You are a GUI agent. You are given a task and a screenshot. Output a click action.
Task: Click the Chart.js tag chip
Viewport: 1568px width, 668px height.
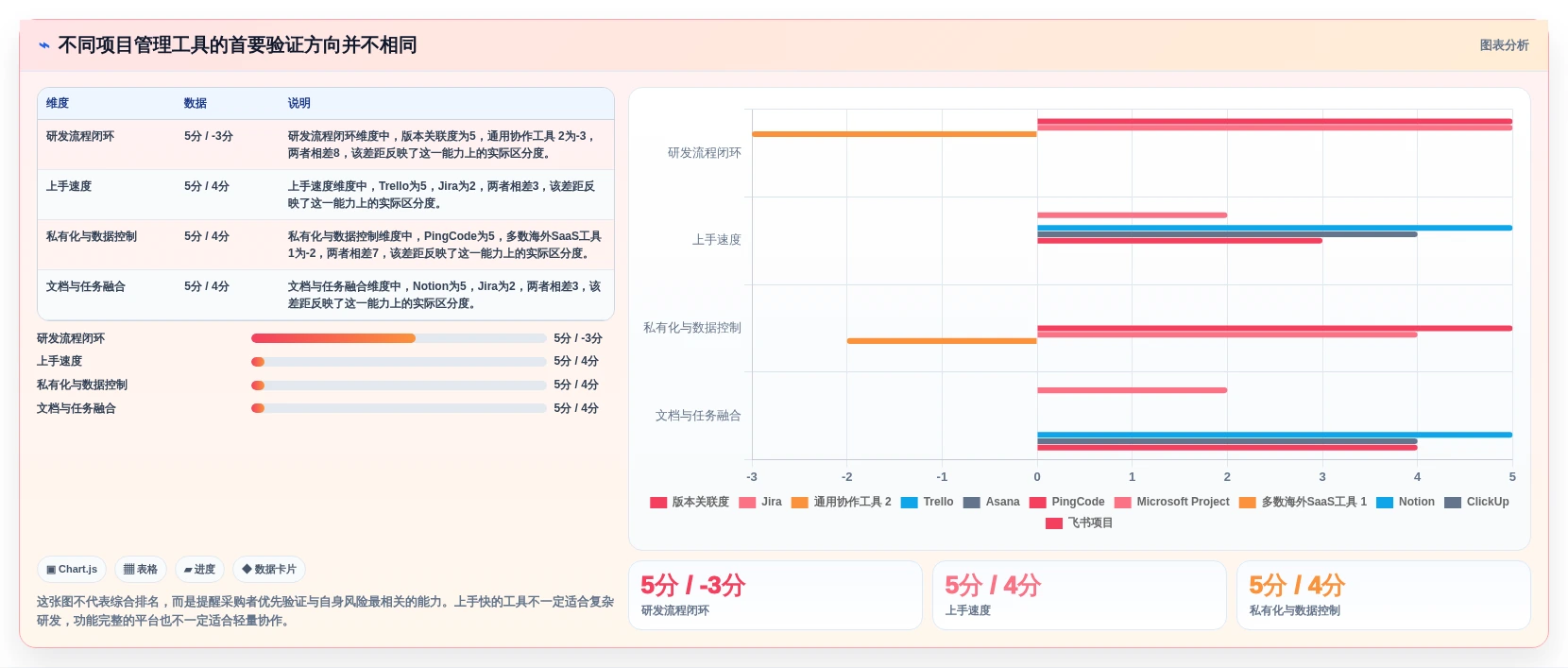click(x=72, y=569)
